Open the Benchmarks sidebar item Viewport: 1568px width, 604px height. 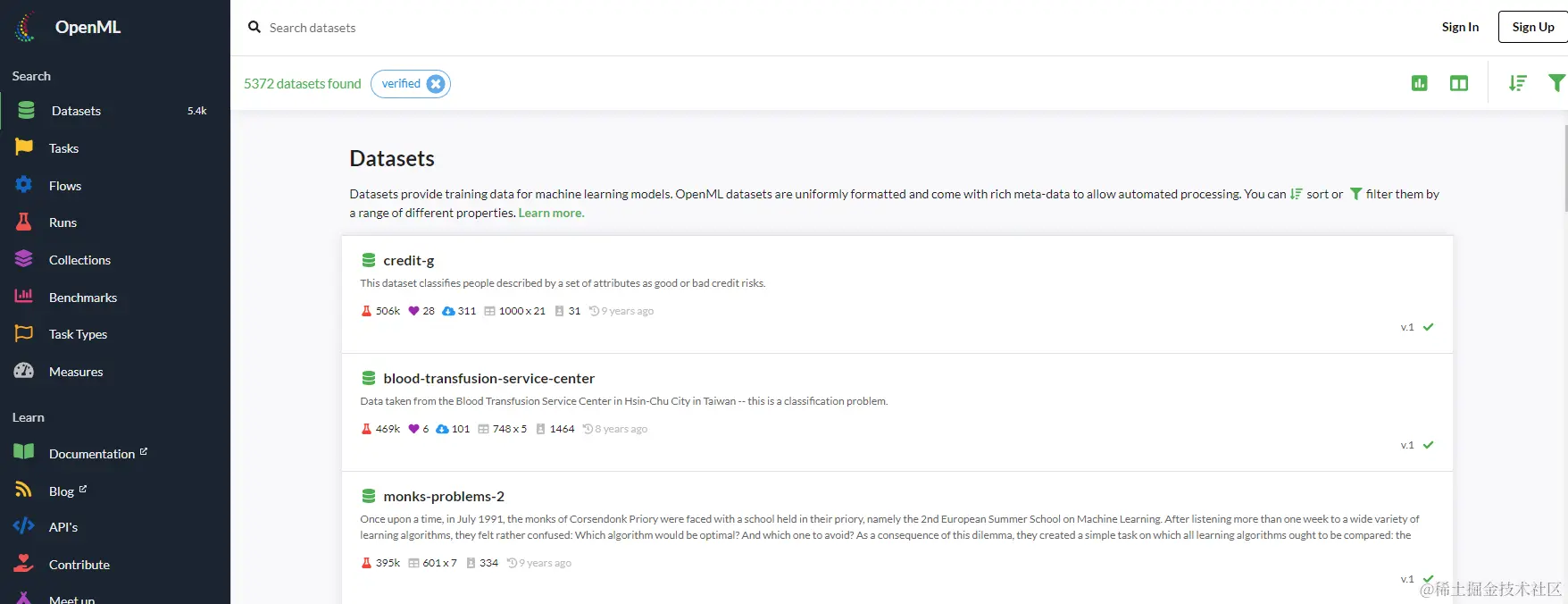115,298
